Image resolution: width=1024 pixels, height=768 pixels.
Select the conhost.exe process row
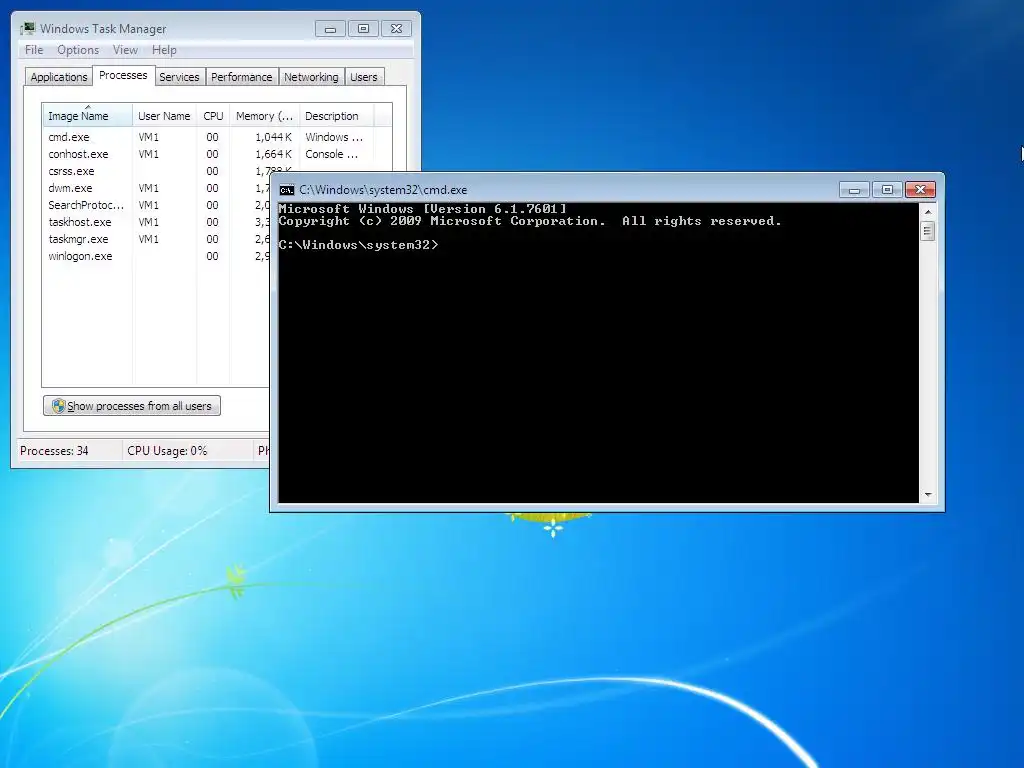[217, 154]
